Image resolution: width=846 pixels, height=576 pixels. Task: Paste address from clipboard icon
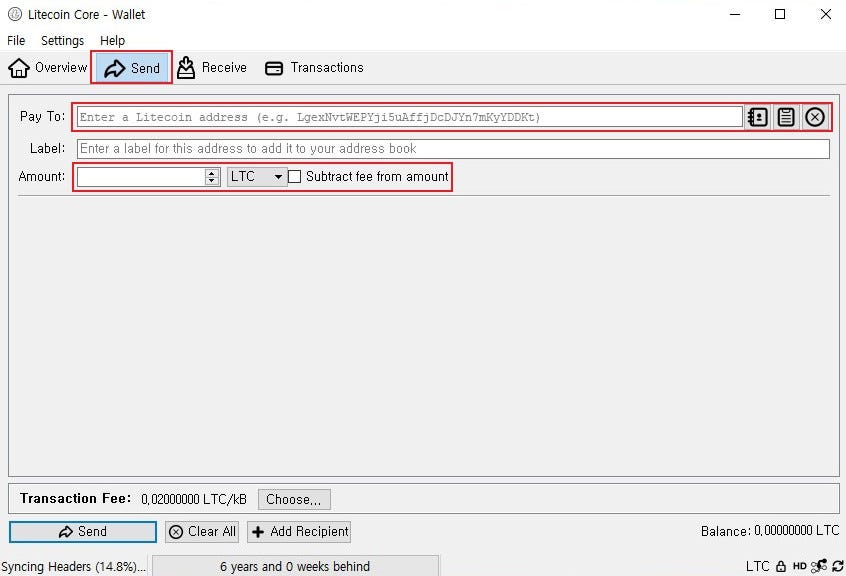[x=786, y=117]
